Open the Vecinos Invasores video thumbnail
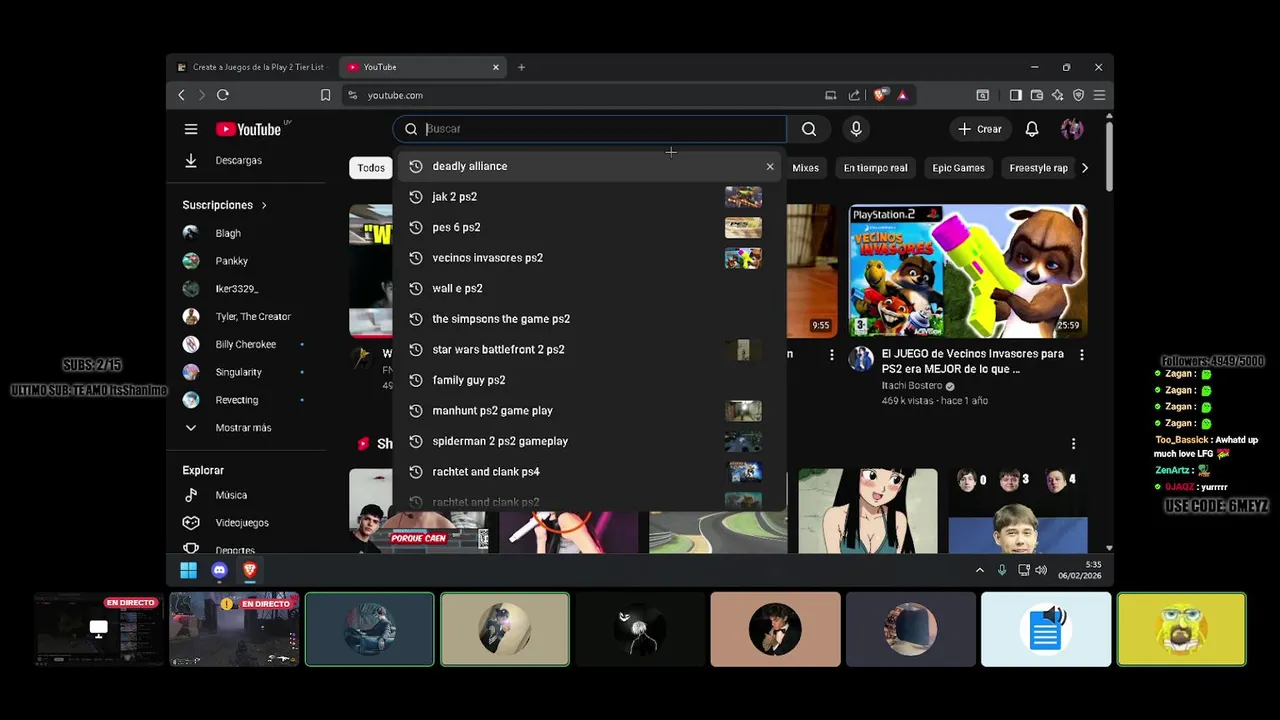The image size is (1280, 720). 968,271
